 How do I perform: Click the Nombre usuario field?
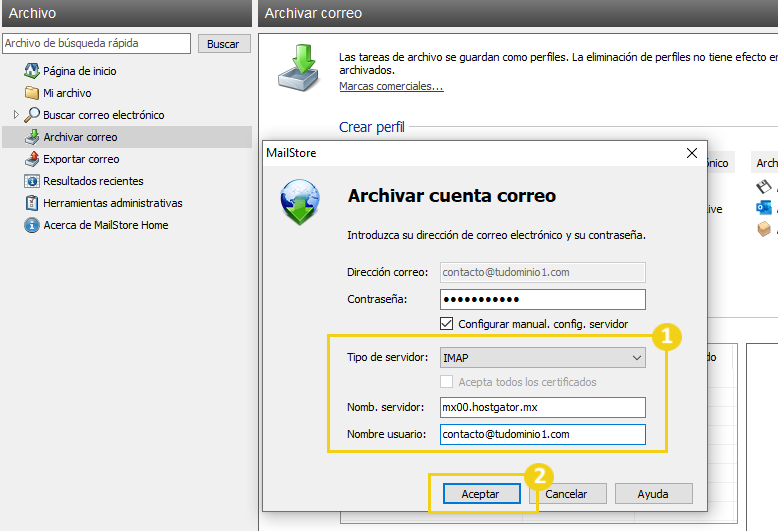coord(543,434)
